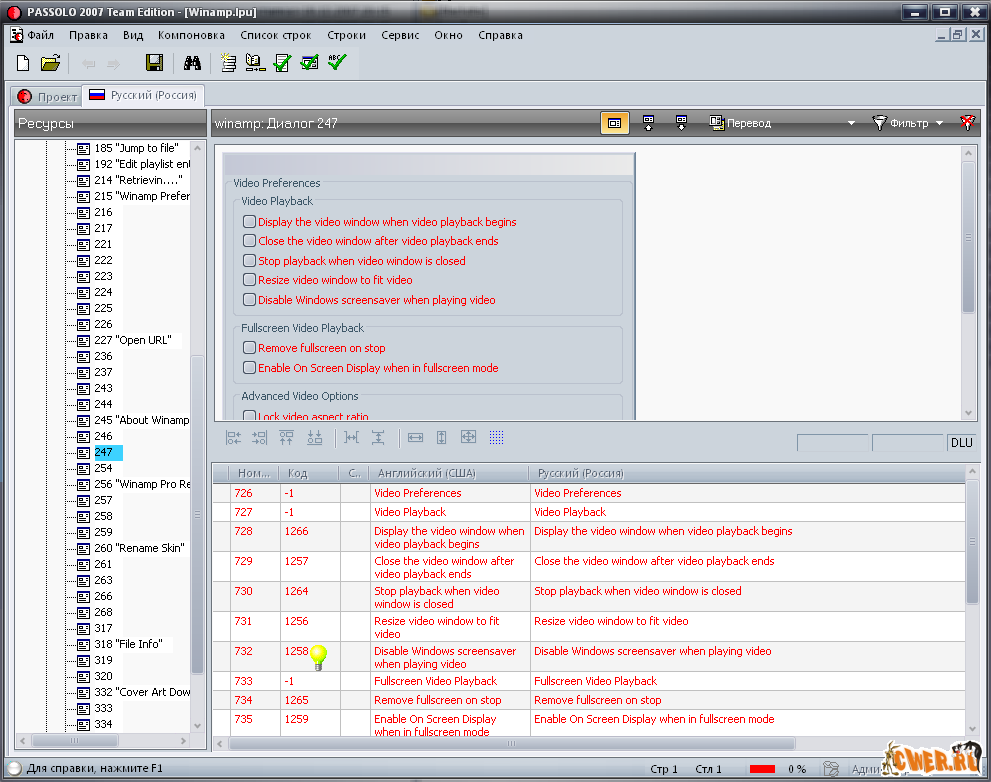The image size is (991, 782).
Task: Toggle 'Resize video window to fit video' checkbox
Action: pyautogui.click(x=250, y=280)
